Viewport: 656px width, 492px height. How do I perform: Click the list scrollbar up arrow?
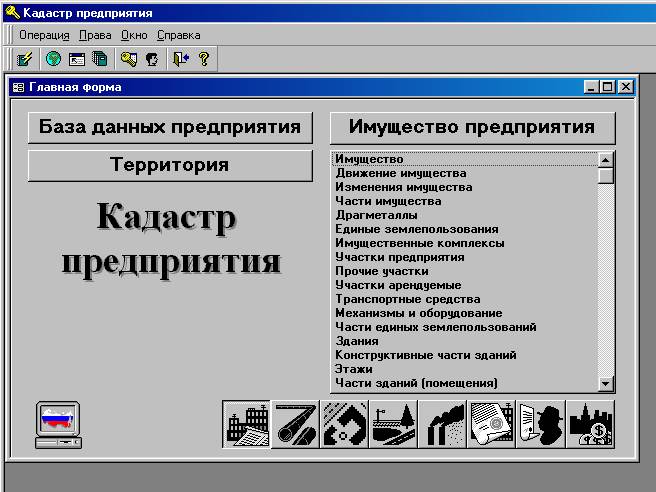[x=605, y=159]
